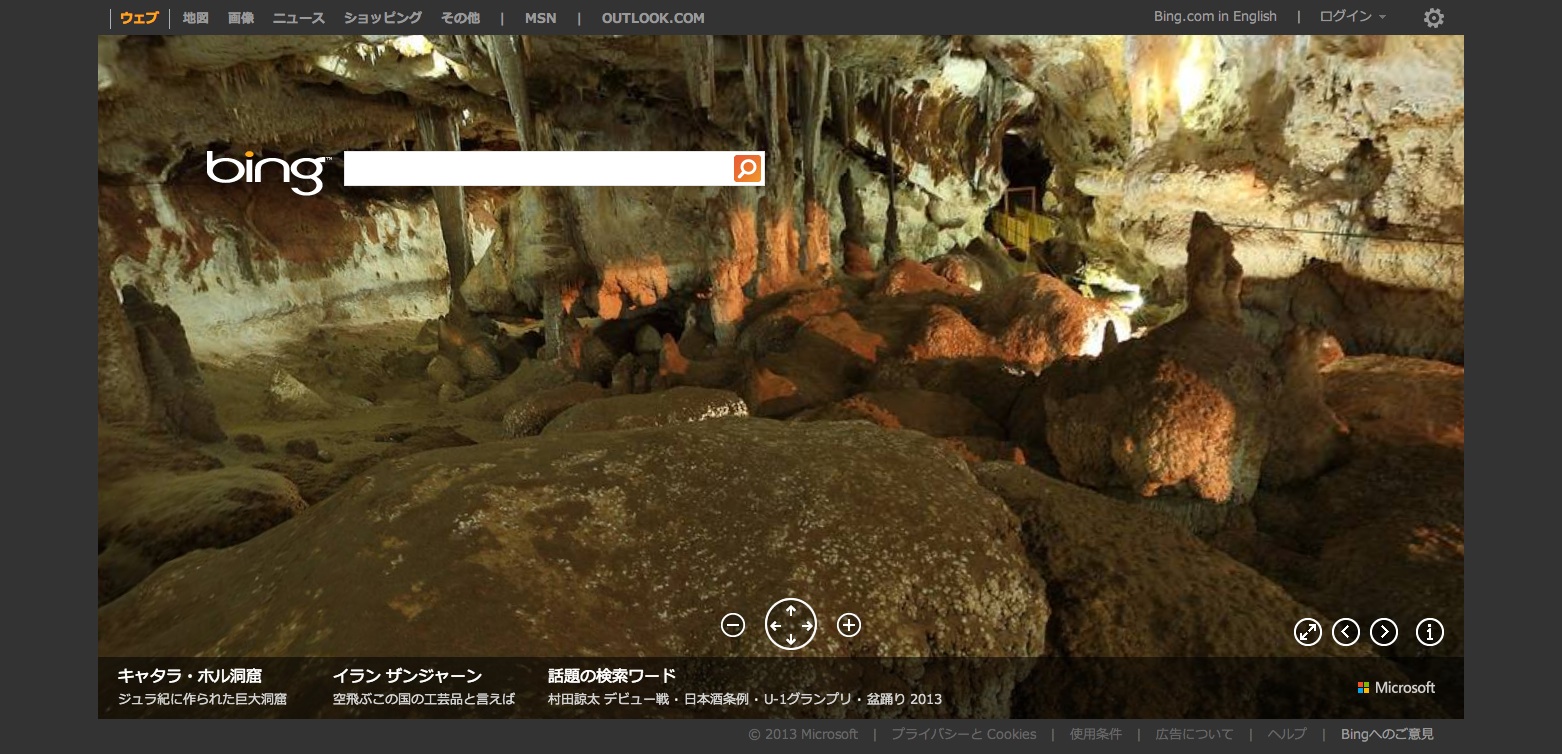Image resolution: width=1562 pixels, height=754 pixels.
Task: Open the ショッピング tab
Action: point(383,18)
